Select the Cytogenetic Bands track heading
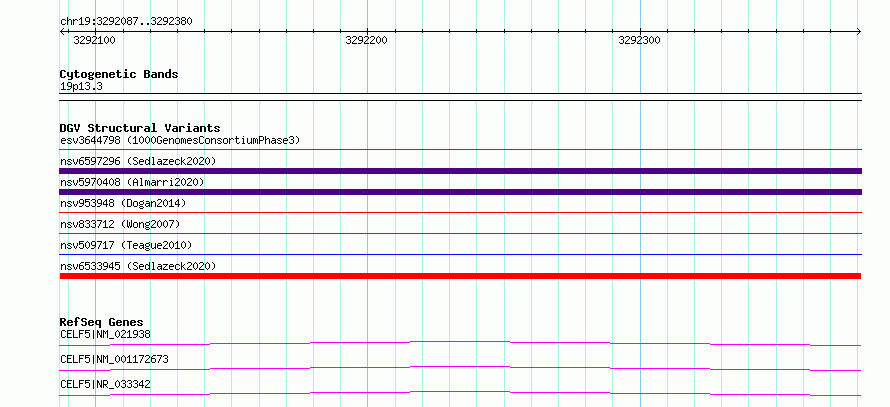890x407 pixels. pos(119,74)
